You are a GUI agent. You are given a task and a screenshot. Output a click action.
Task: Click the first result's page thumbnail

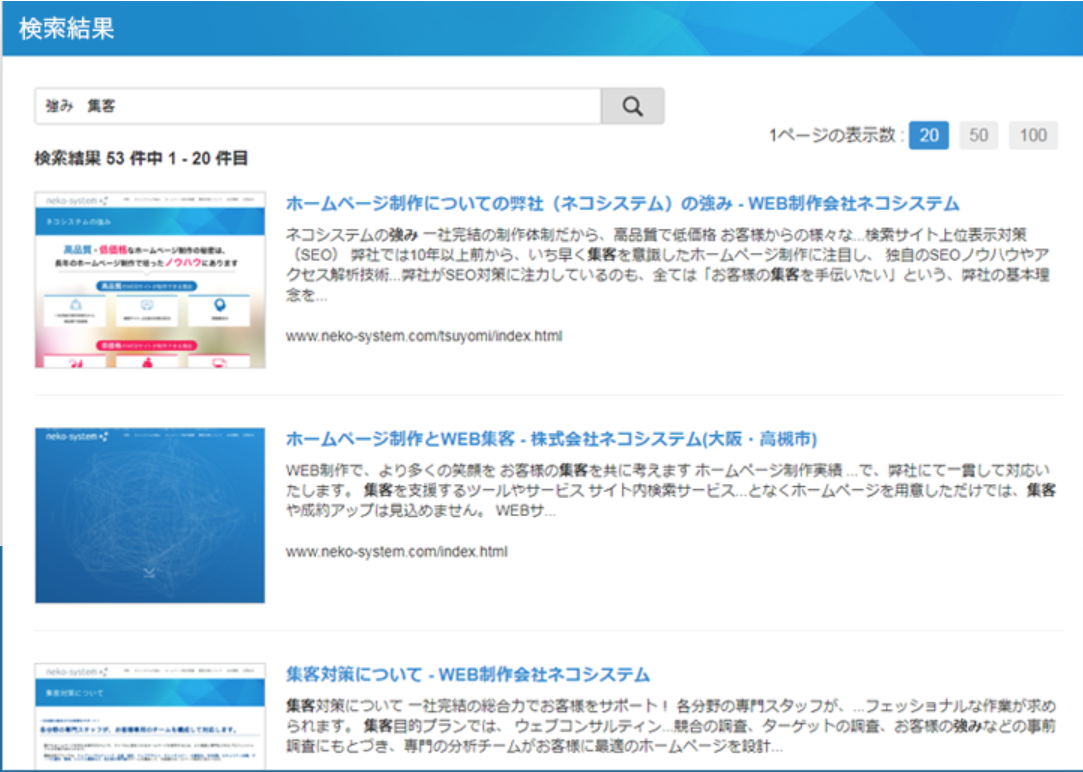150,280
